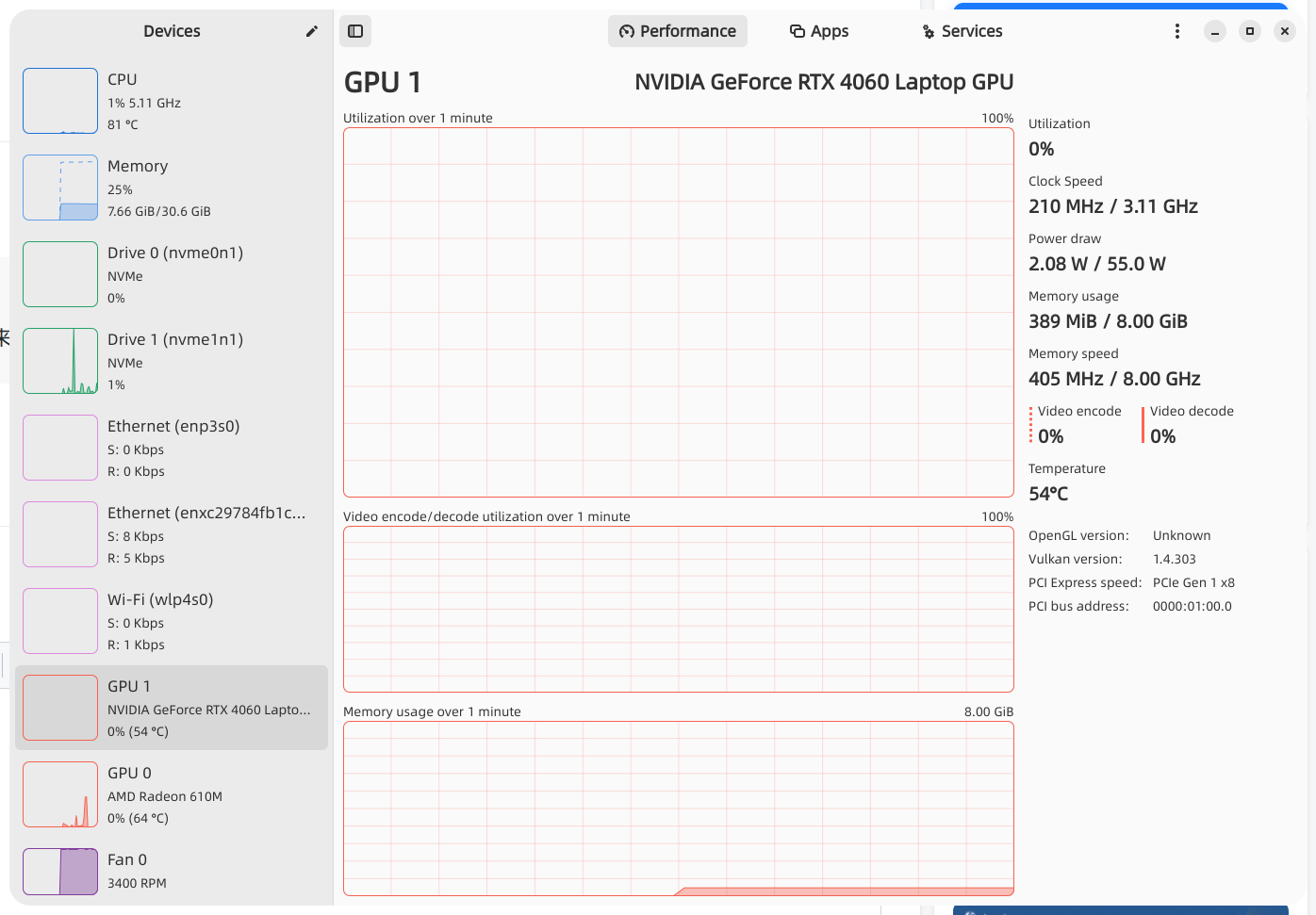Select Drive 0 (nvme0n1) in sidebar
1316x915 pixels.
tap(172, 274)
